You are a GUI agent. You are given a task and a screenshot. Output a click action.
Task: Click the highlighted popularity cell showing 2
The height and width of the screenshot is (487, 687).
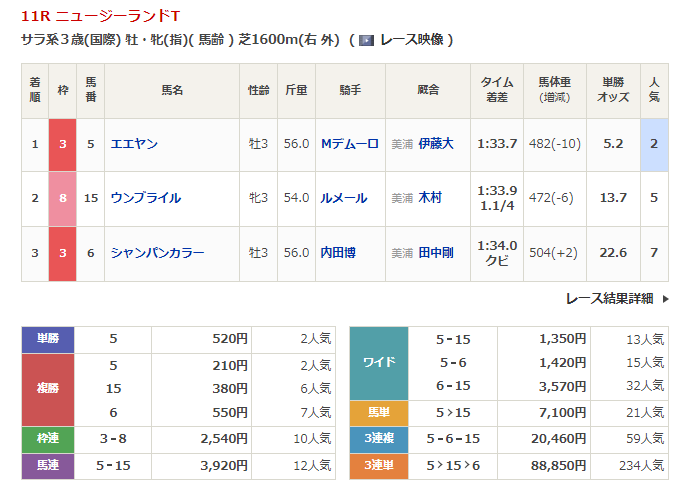click(x=653, y=144)
